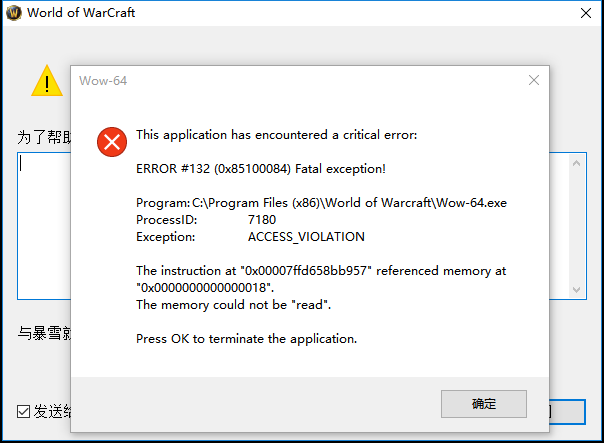Click the 'Press OK to terminate' message line

[247, 339]
